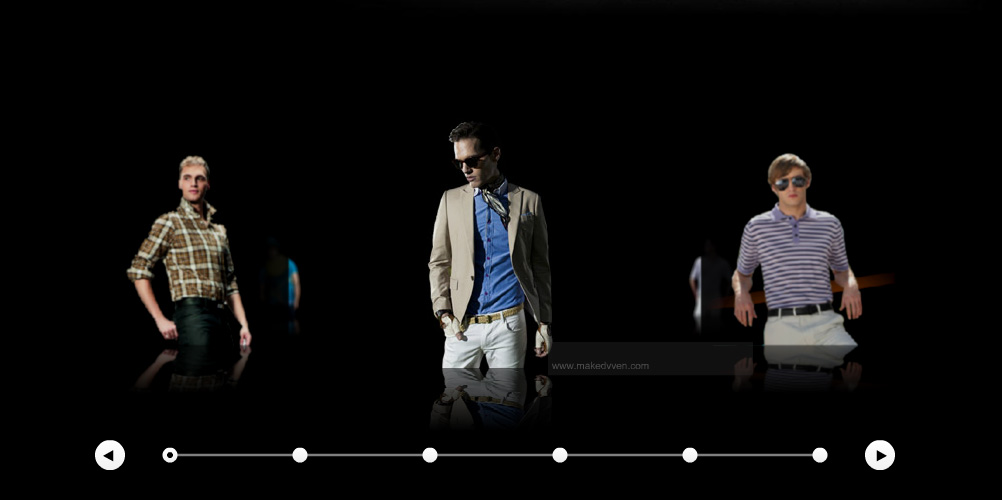Click slider track between first and second dots
The image size is (1002, 500).
(x=235, y=455)
